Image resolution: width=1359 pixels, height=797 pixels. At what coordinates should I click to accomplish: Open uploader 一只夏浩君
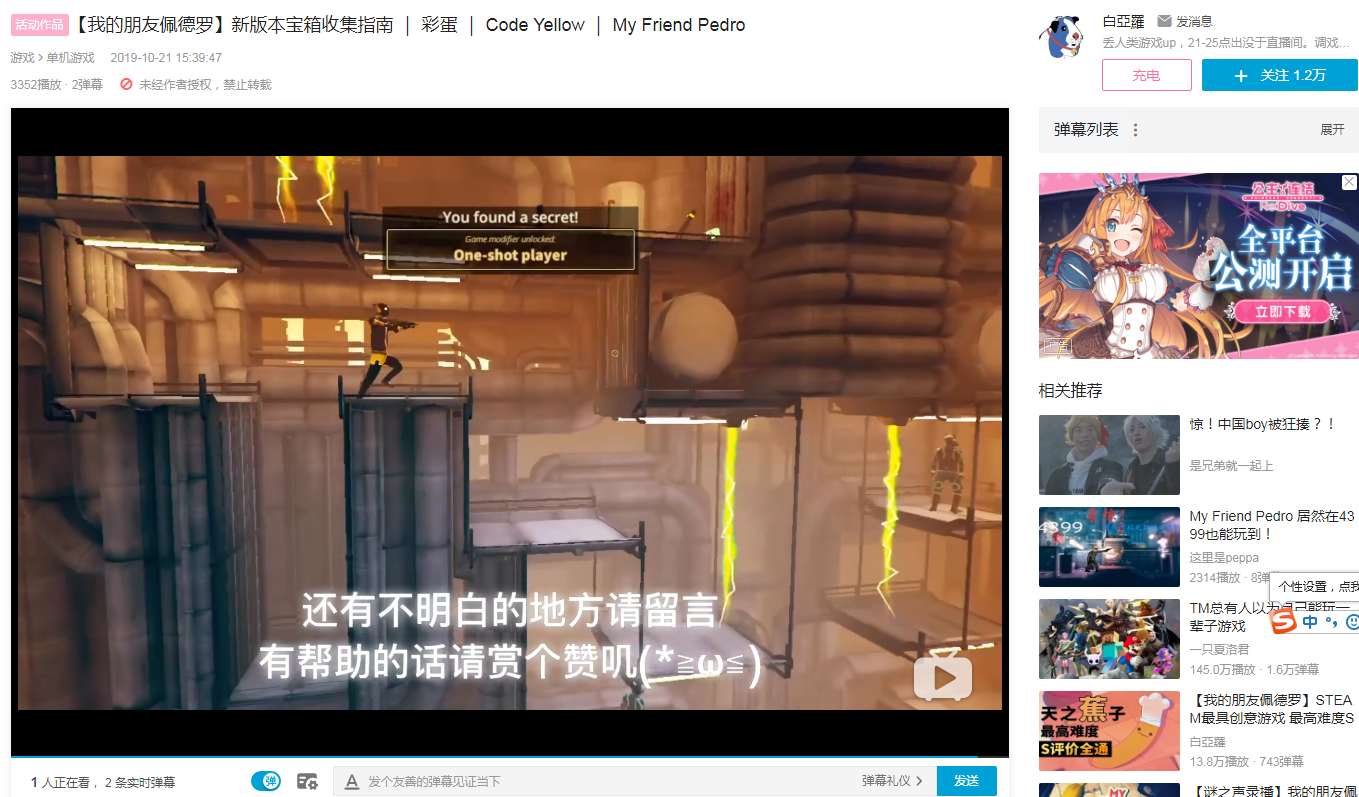click(x=1219, y=650)
